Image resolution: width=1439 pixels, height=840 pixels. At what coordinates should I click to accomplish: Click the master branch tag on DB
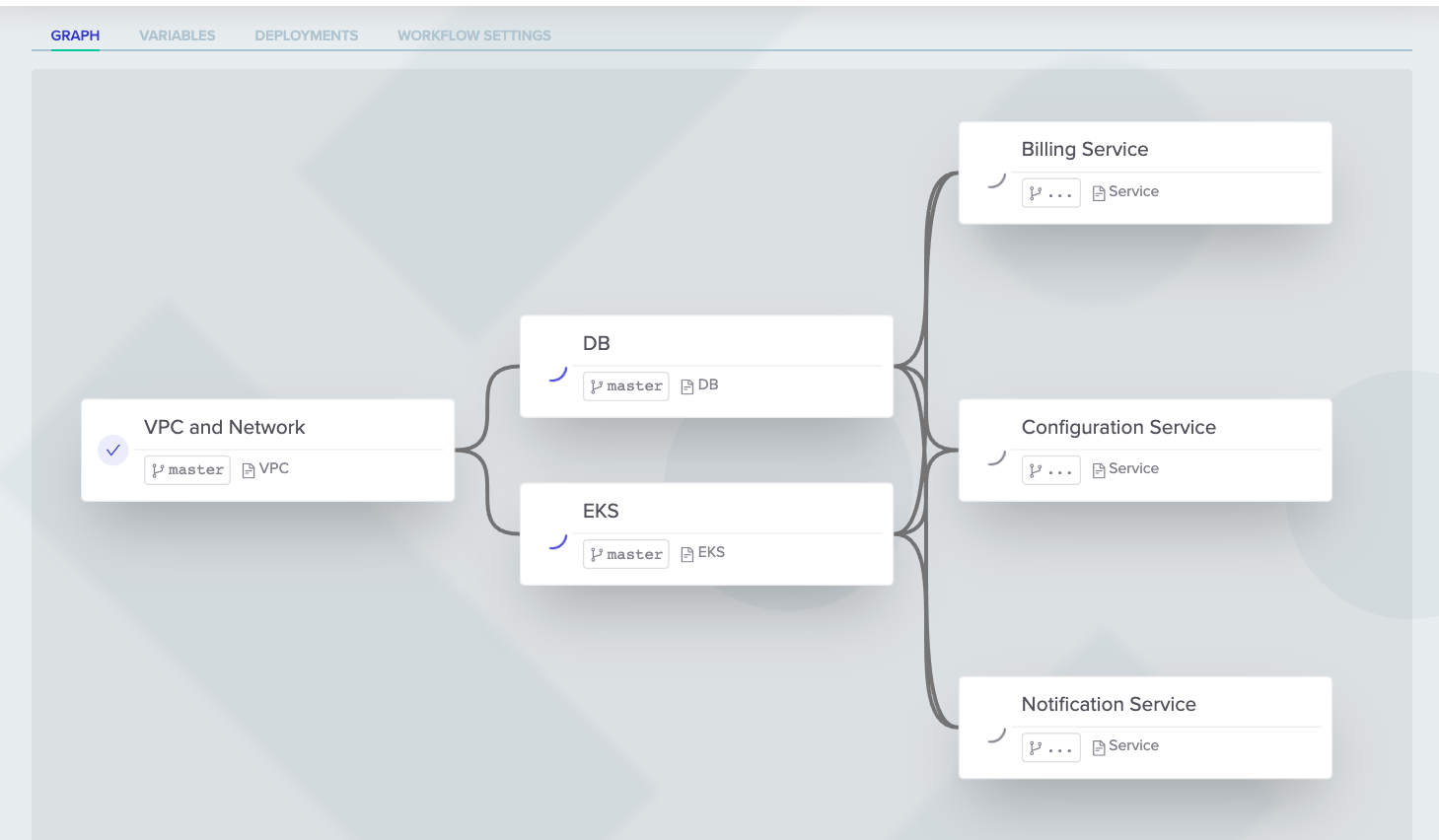[625, 386]
